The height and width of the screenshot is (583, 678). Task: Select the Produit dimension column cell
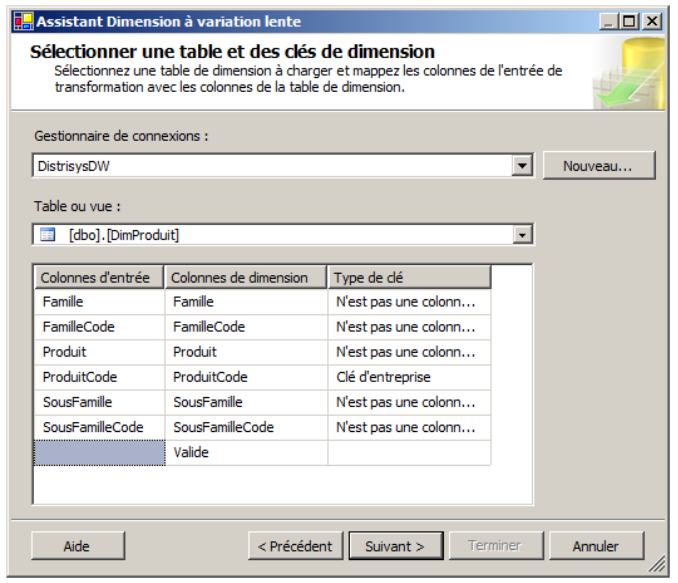[246, 352]
